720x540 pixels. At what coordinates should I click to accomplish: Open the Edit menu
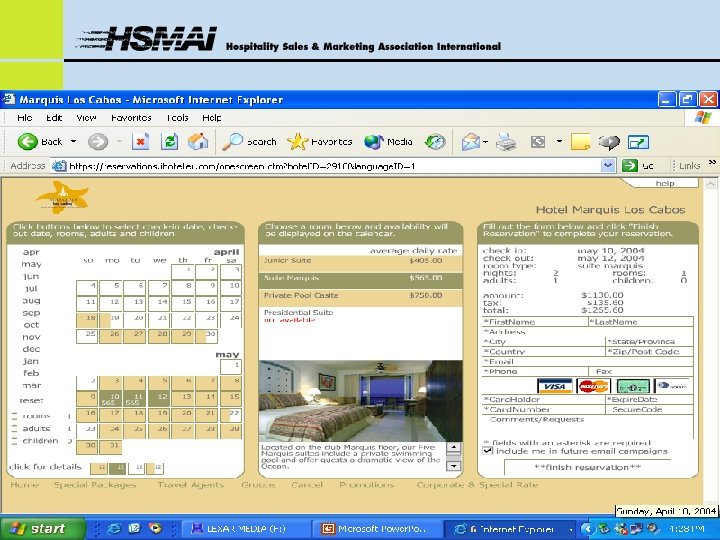54,118
